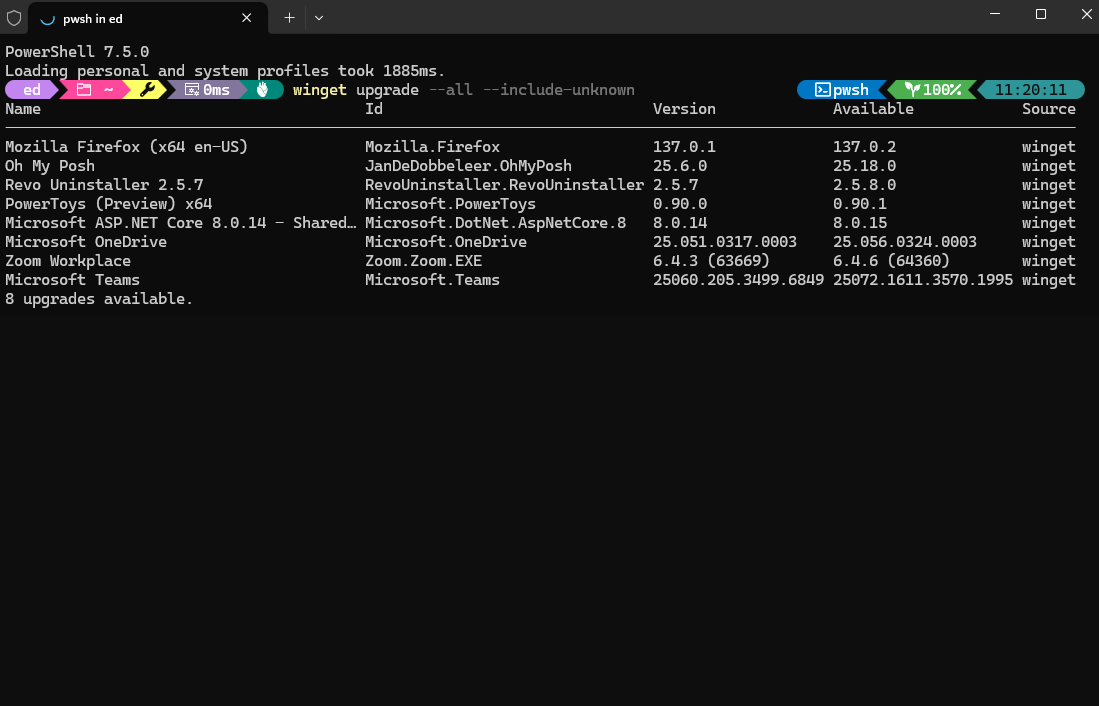Click the 'Available' column header
The width and height of the screenshot is (1099, 706).
[x=873, y=109]
